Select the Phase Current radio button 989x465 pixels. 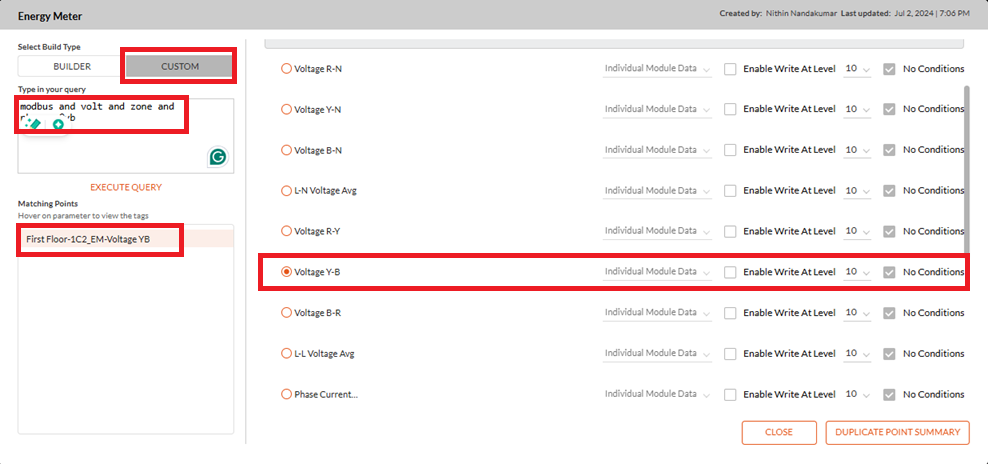pyautogui.click(x=286, y=394)
